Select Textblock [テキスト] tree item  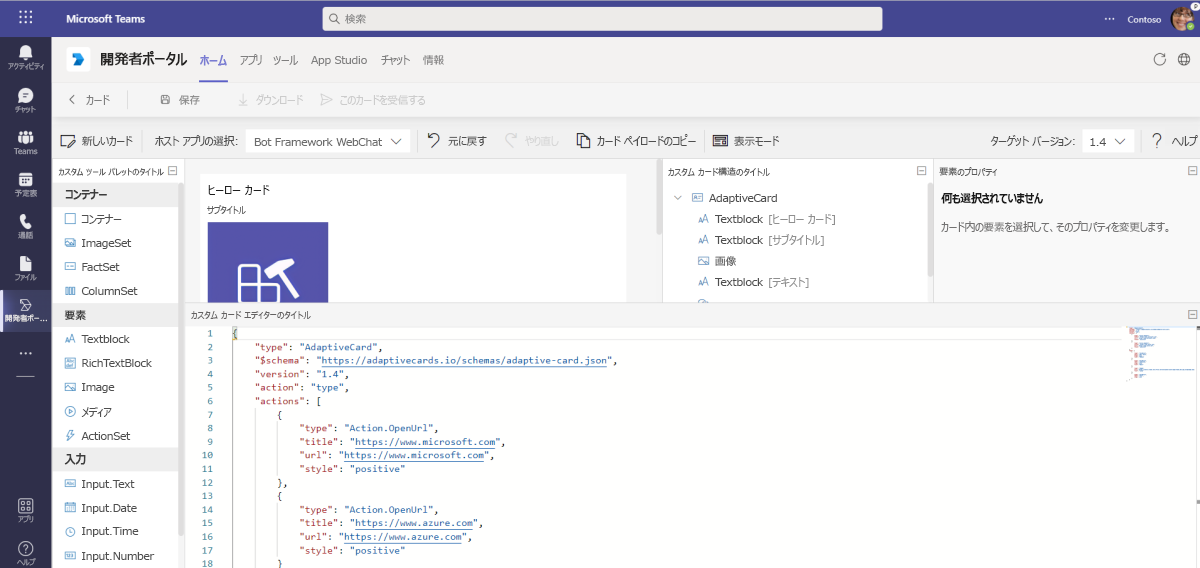753,282
